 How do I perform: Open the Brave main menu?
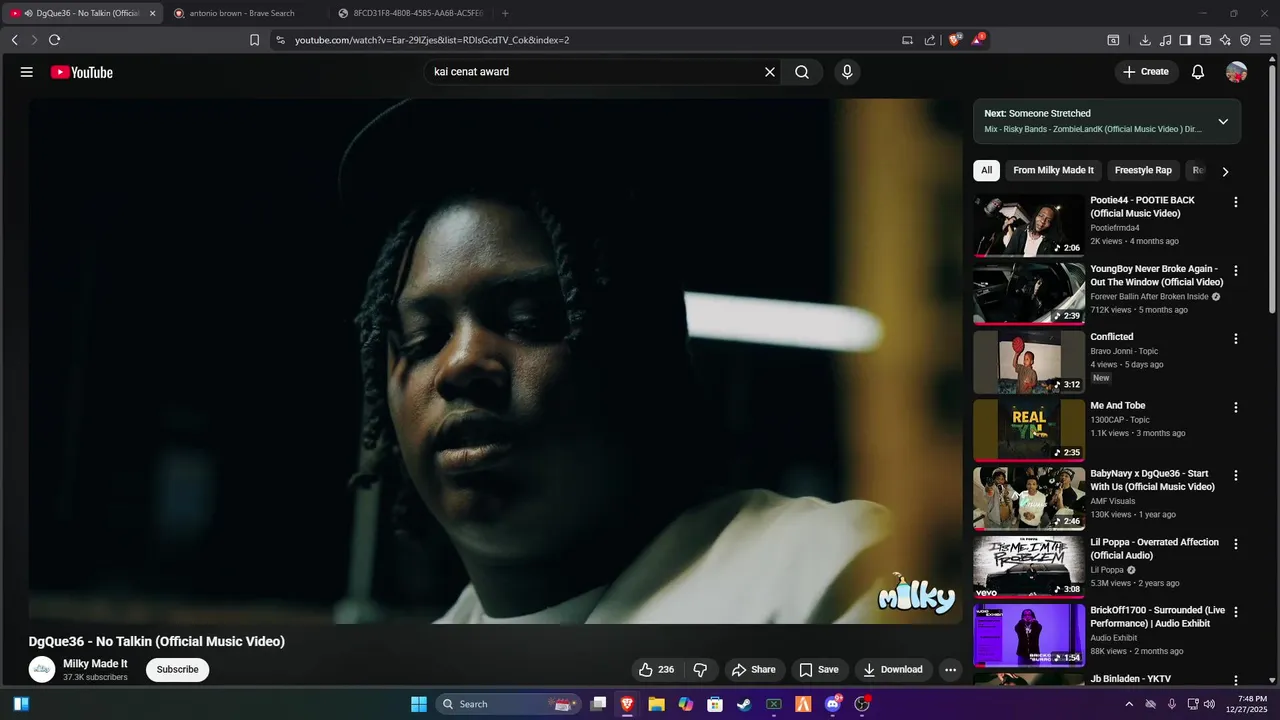coord(1266,40)
